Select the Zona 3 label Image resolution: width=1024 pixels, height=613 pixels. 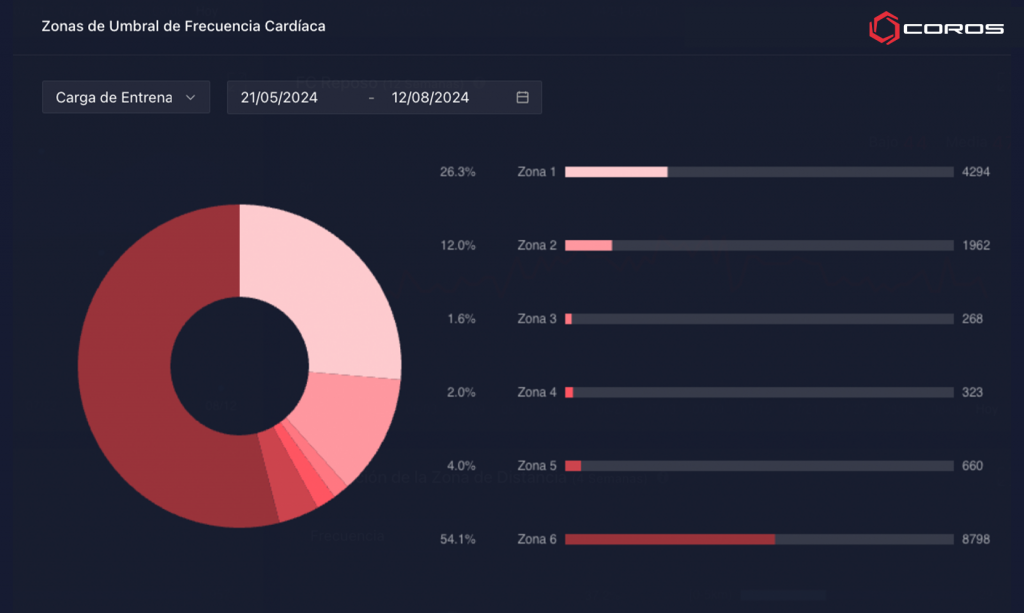(537, 319)
